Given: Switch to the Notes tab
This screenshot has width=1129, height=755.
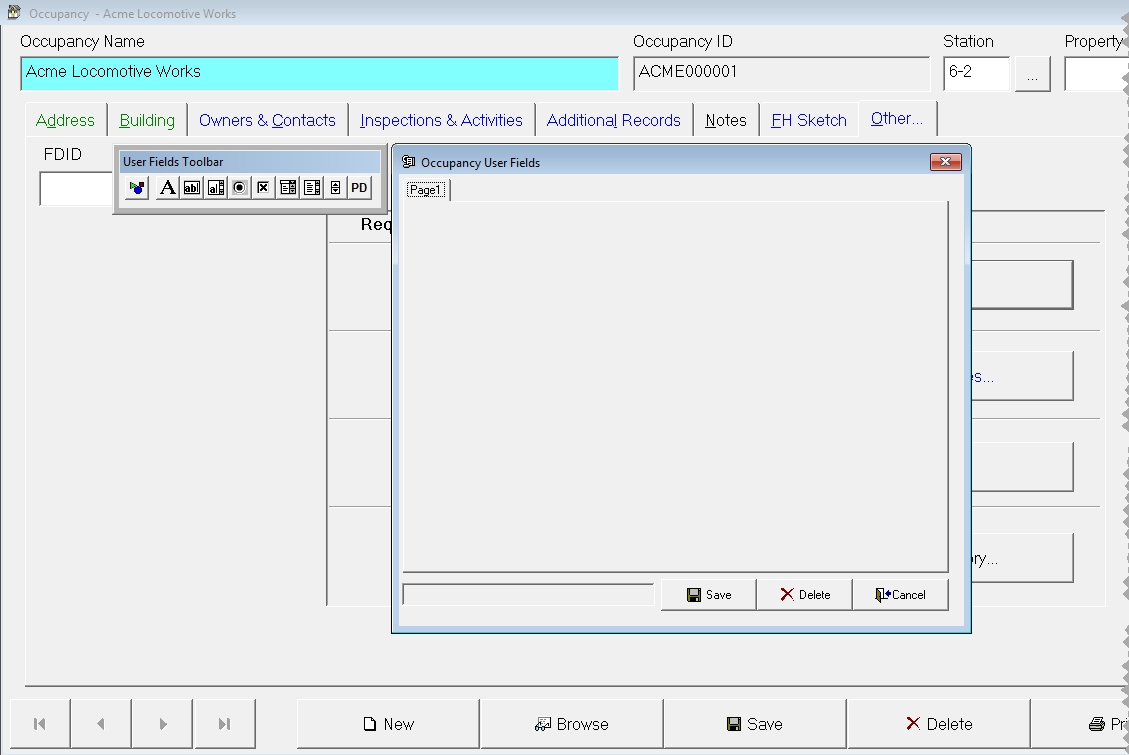Looking at the screenshot, I should 726,120.
